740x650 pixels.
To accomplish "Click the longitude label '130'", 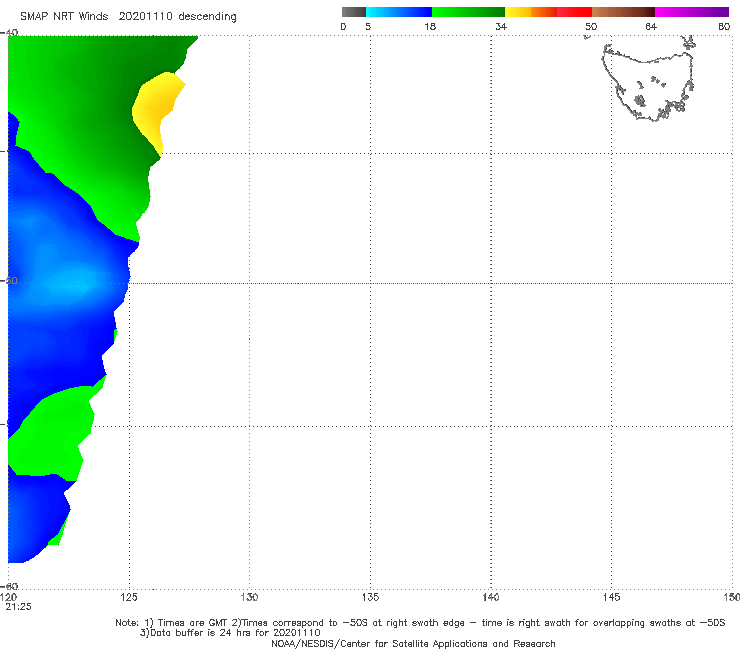I will click(249, 597).
